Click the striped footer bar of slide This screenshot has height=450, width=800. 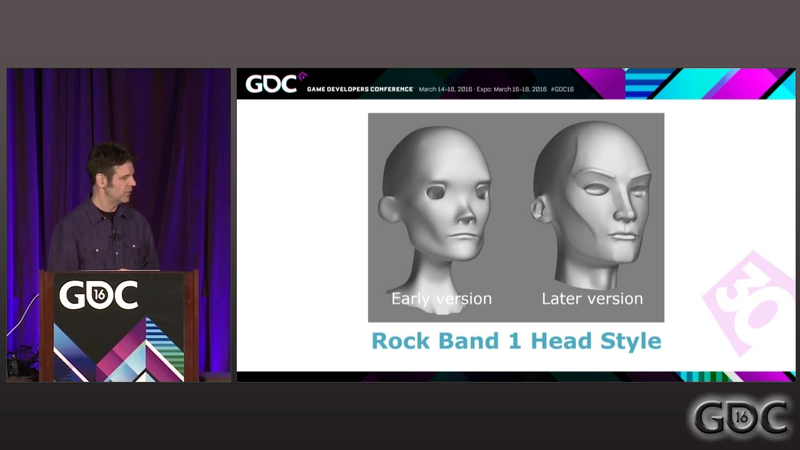pos(516,377)
